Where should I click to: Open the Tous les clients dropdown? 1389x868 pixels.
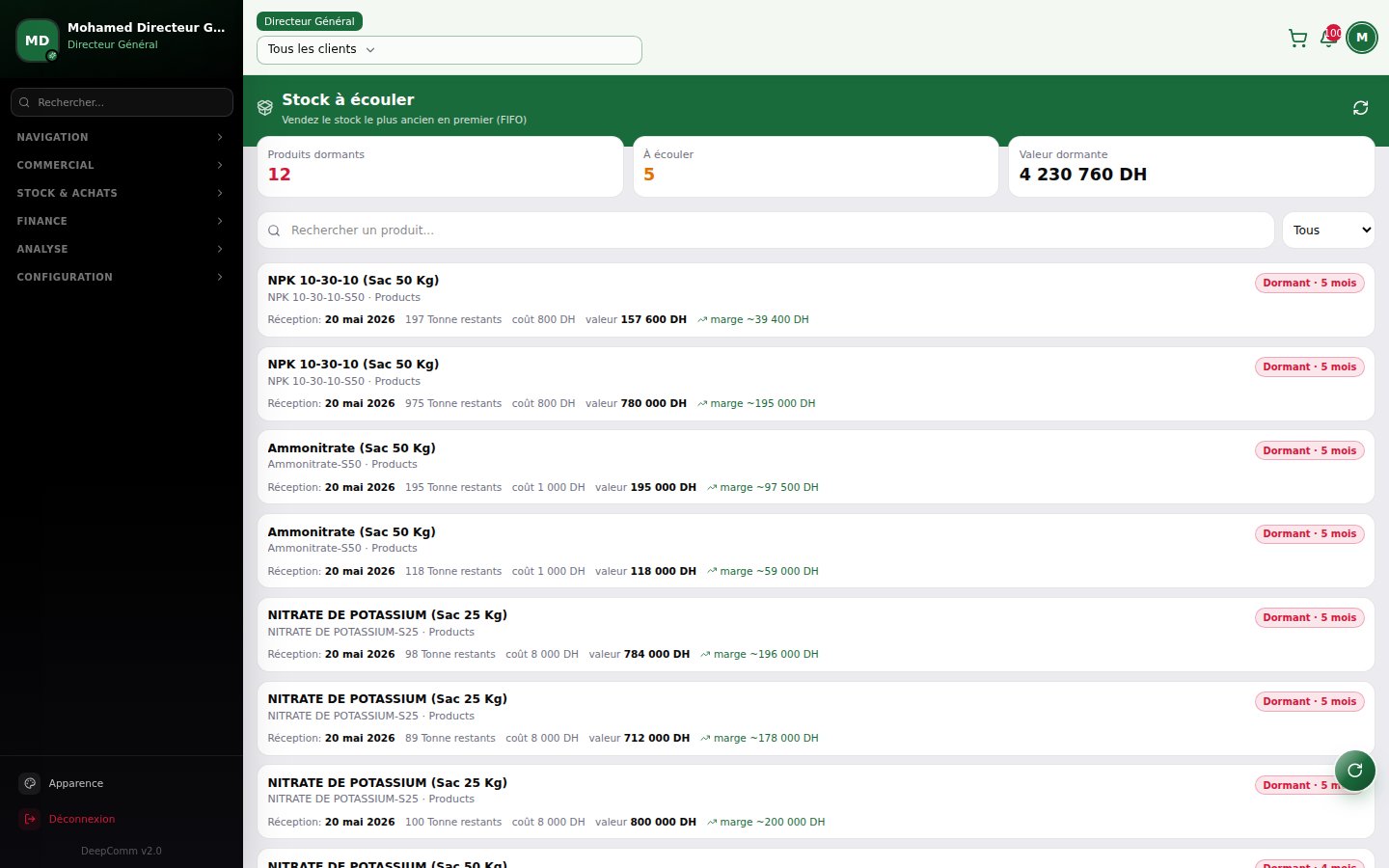point(449,49)
